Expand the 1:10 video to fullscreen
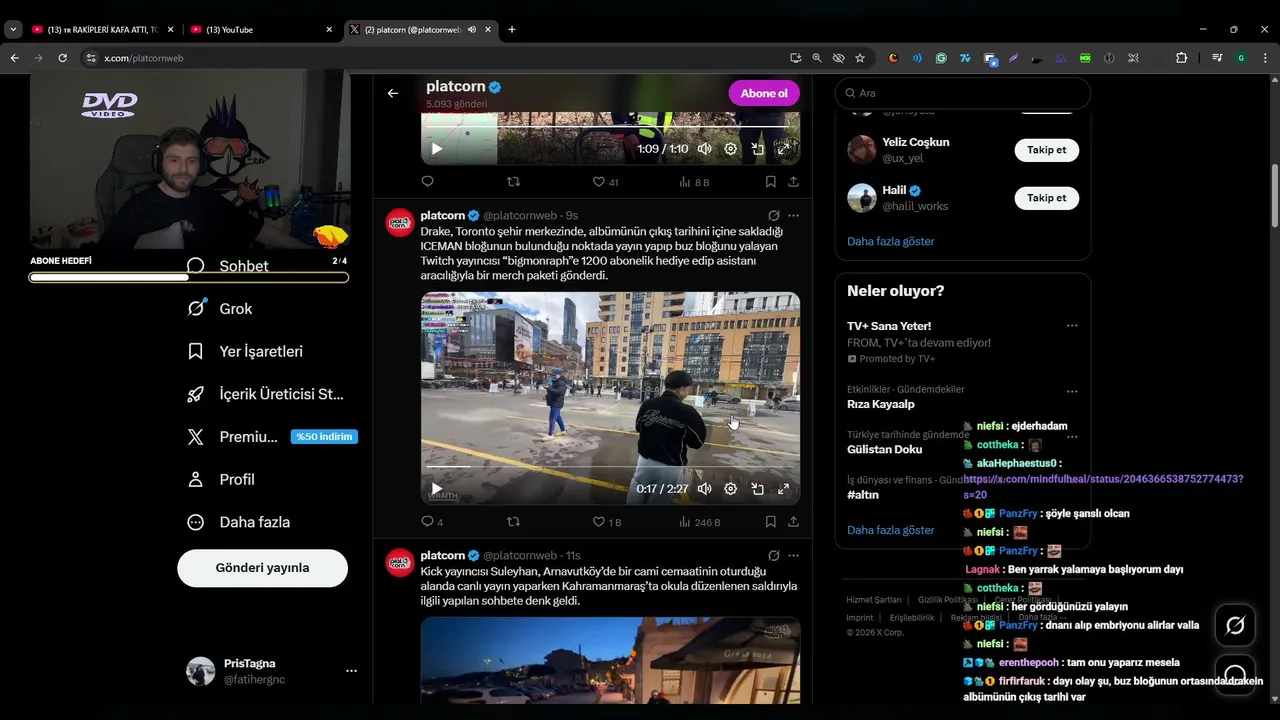Image resolution: width=1280 pixels, height=720 pixels. 783,149
